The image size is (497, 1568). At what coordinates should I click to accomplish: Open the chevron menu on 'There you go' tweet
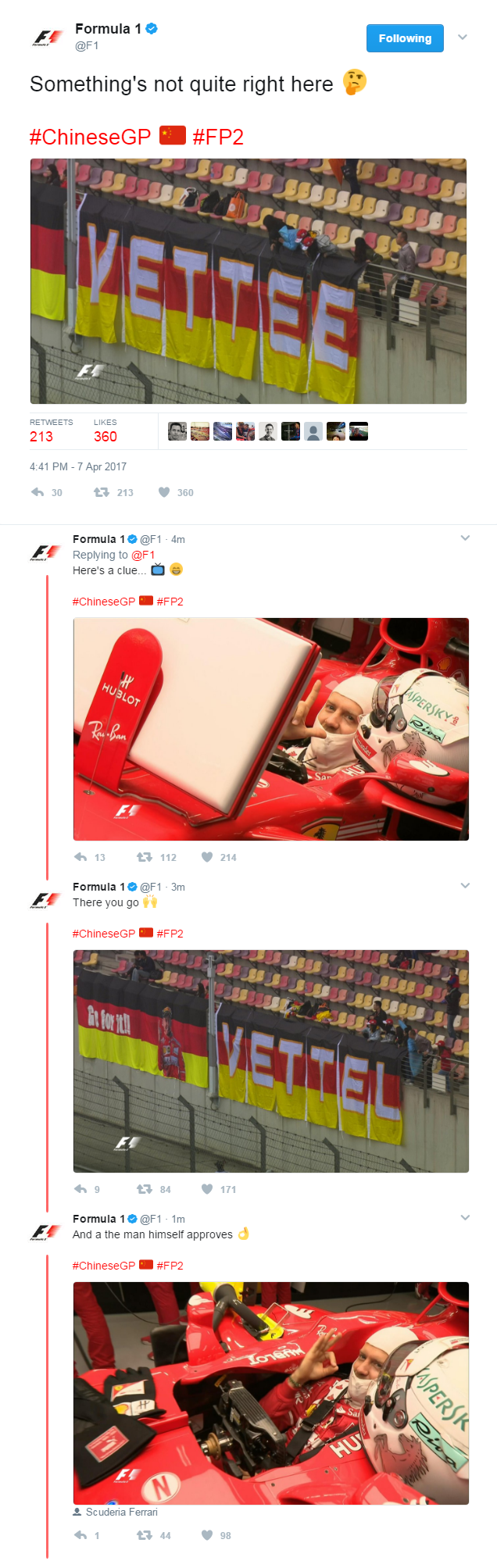tap(465, 885)
